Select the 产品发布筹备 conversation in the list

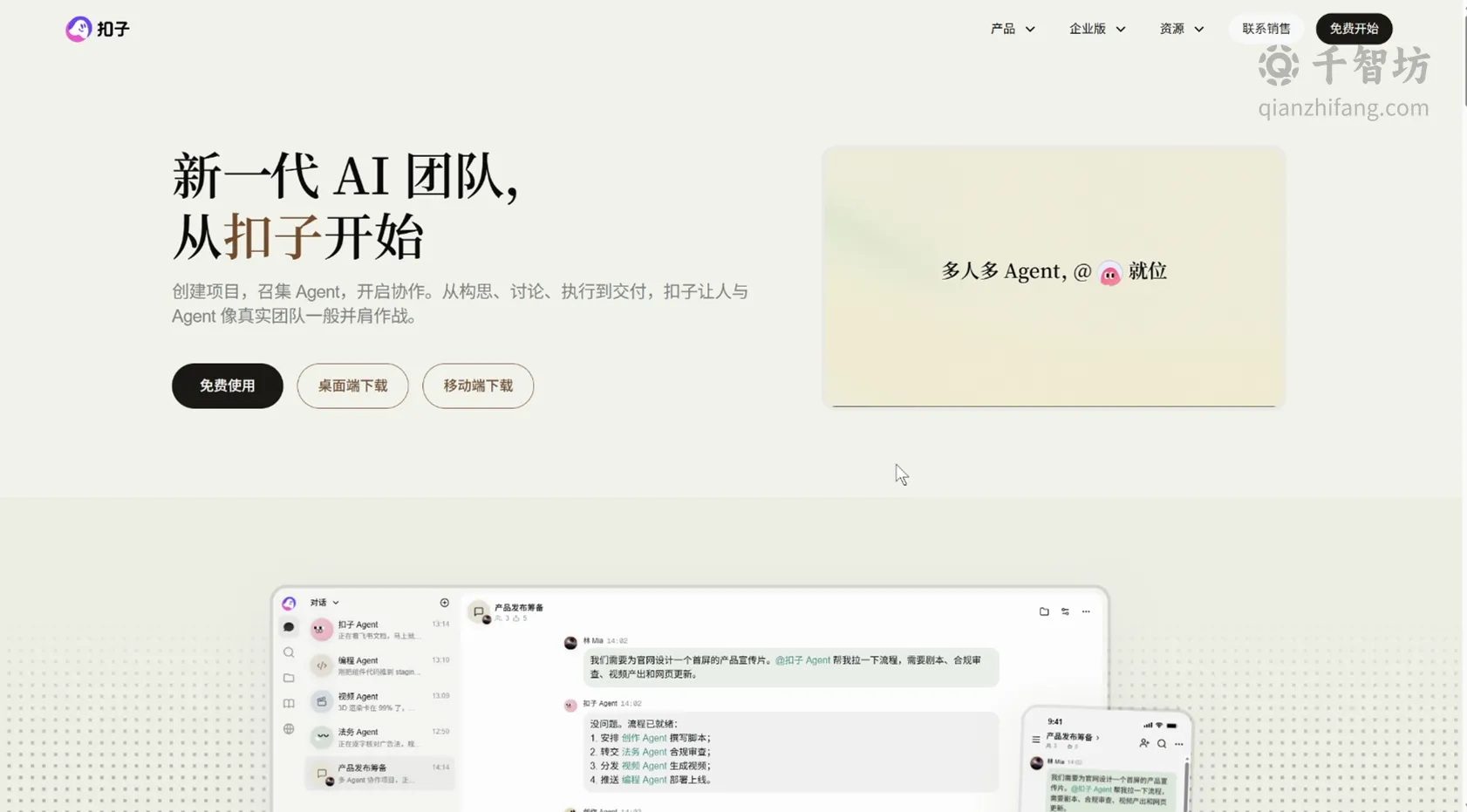pos(380,773)
